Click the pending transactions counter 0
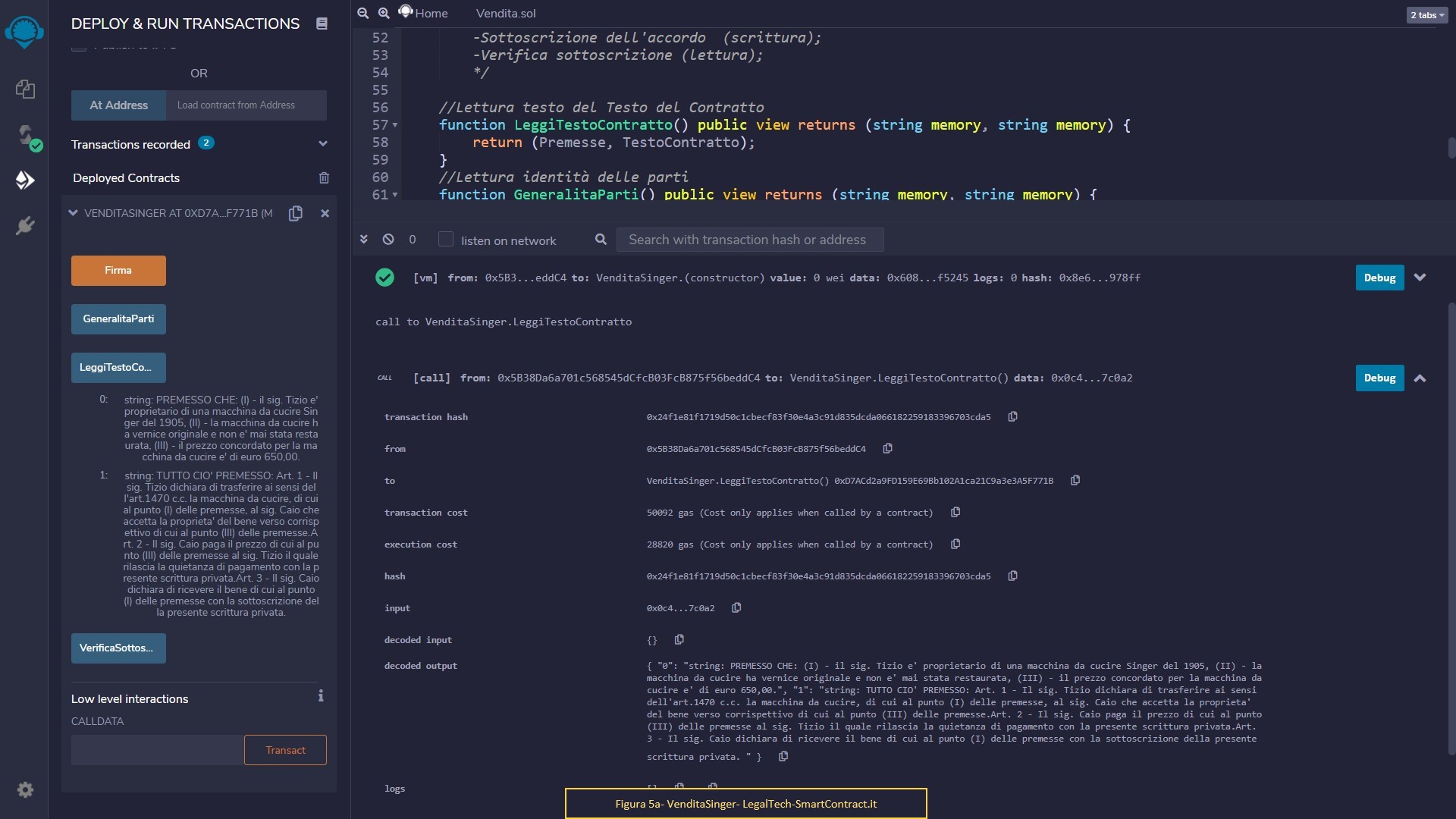 tap(413, 240)
